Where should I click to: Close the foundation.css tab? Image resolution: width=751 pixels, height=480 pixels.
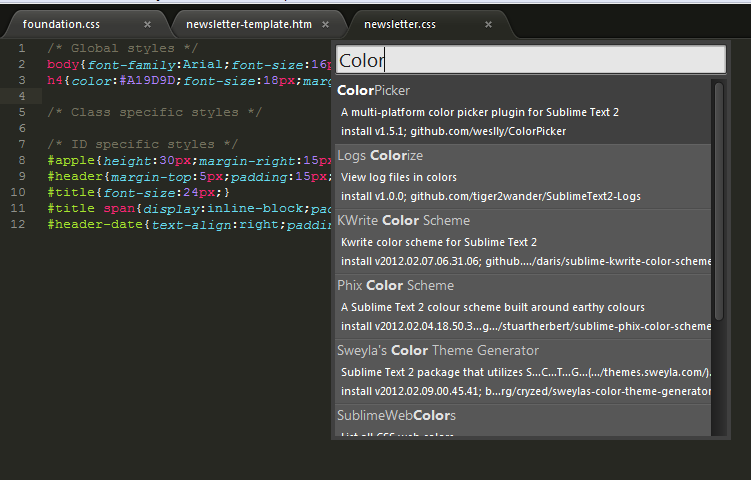[x=148, y=24]
